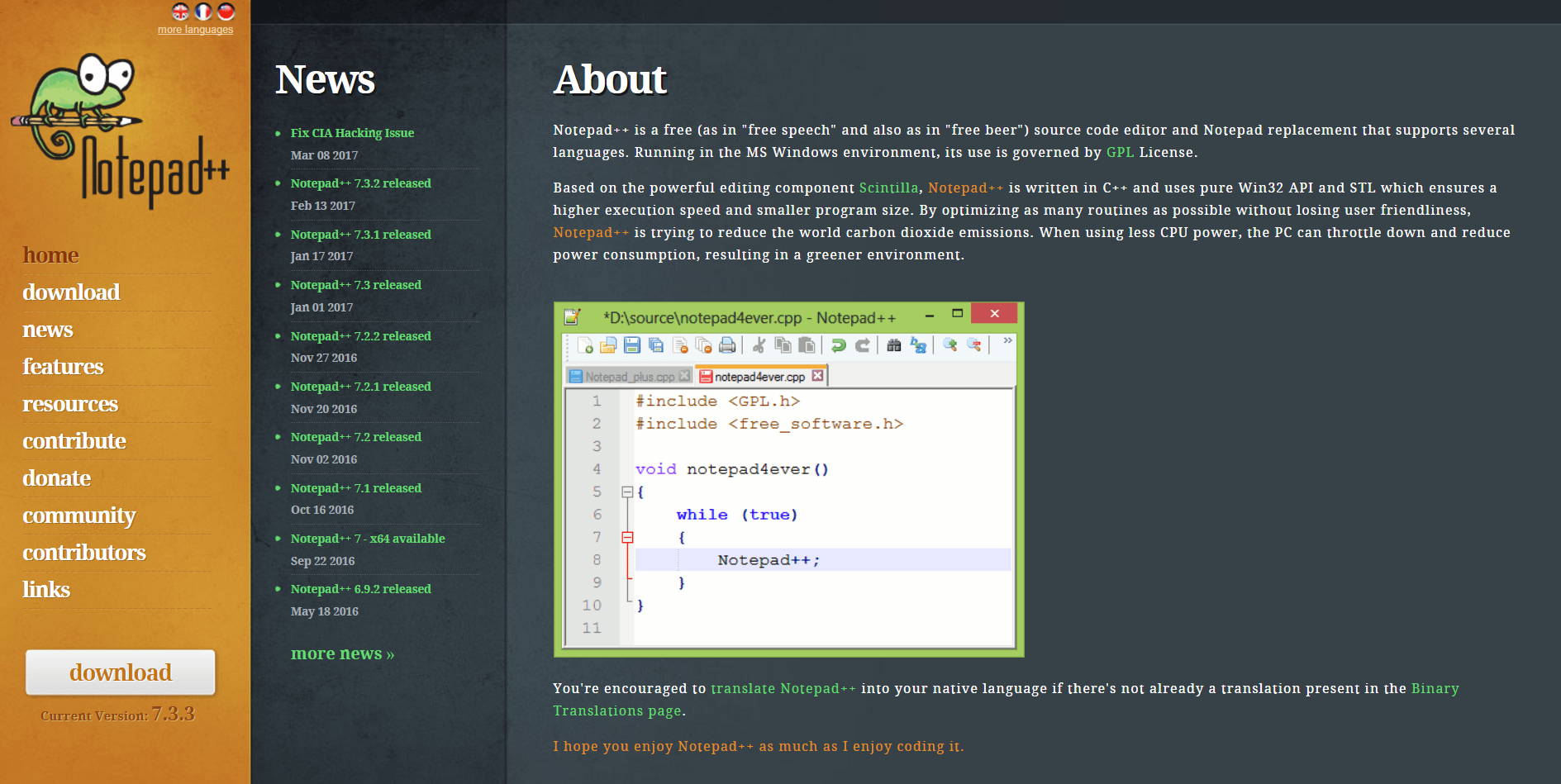Click the Save All icon in screenshot toolbar
Image resolution: width=1561 pixels, height=784 pixels.
point(656,345)
